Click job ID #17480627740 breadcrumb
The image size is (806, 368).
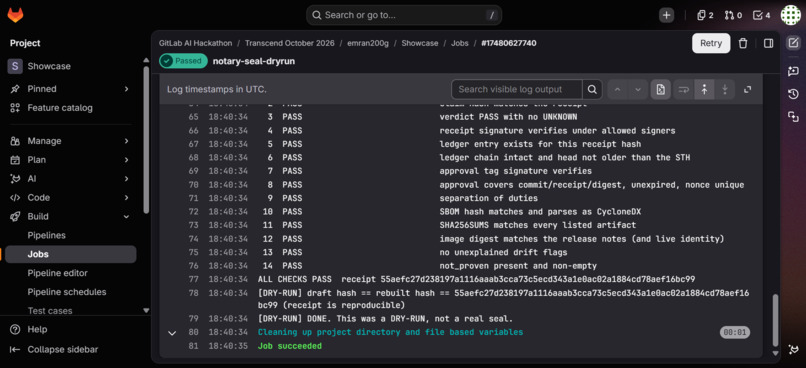[x=508, y=43]
